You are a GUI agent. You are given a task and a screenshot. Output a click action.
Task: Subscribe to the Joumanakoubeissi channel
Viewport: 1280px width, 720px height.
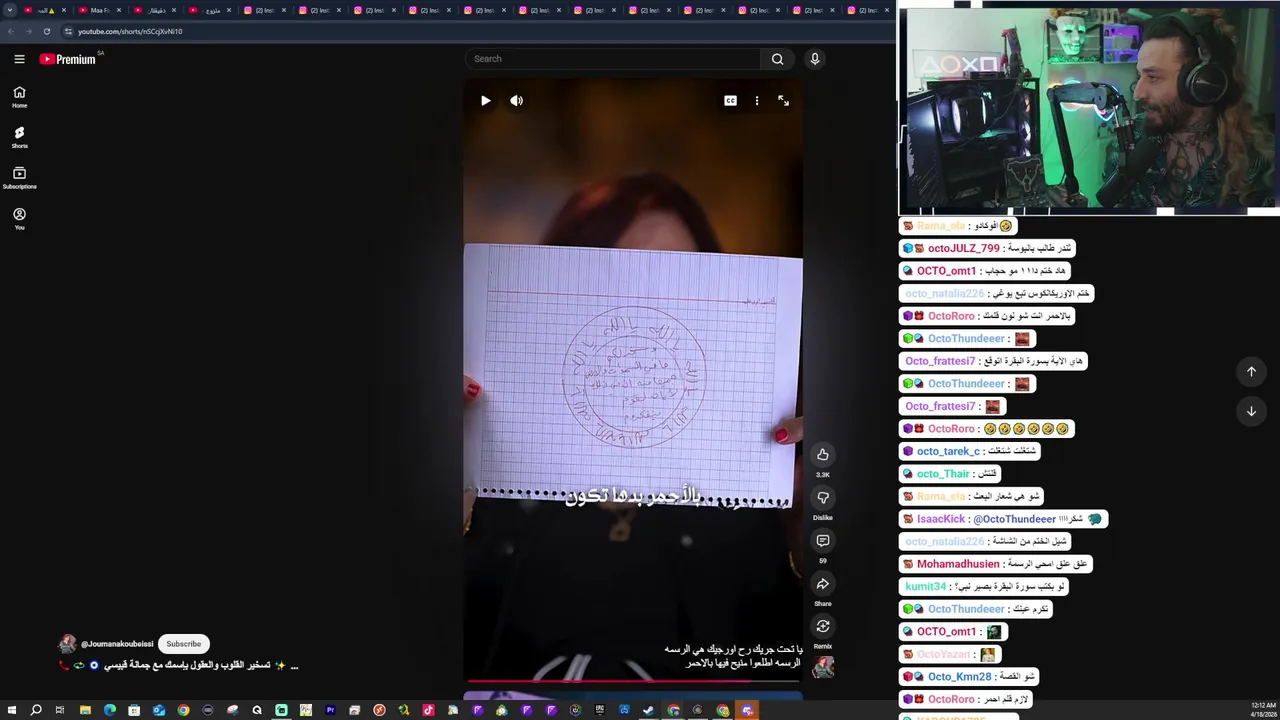tap(183, 644)
